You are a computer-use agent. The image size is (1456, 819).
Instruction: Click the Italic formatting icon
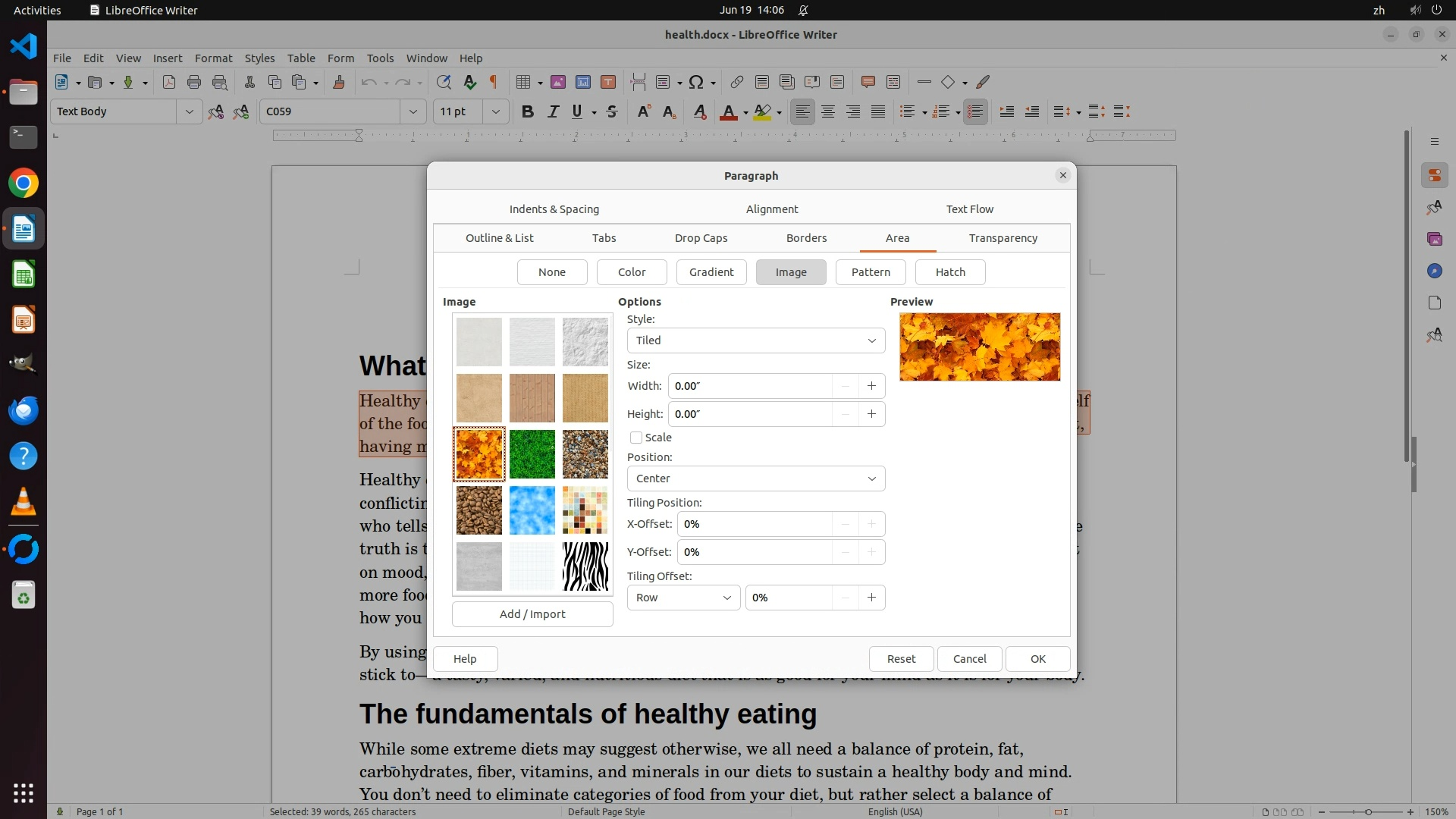[553, 111]
